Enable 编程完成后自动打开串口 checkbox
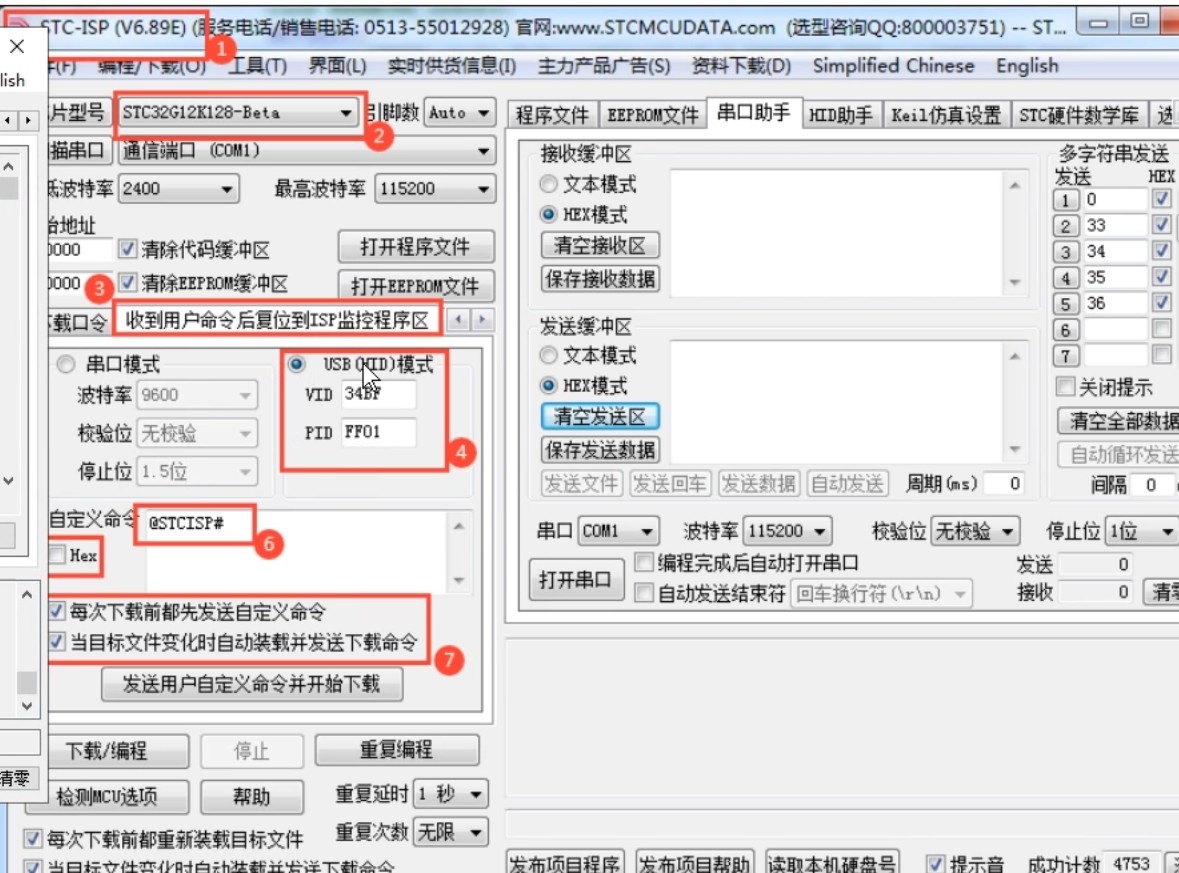Image resolution: width=1179 pixels, height=873 pixels. [644, 562]
